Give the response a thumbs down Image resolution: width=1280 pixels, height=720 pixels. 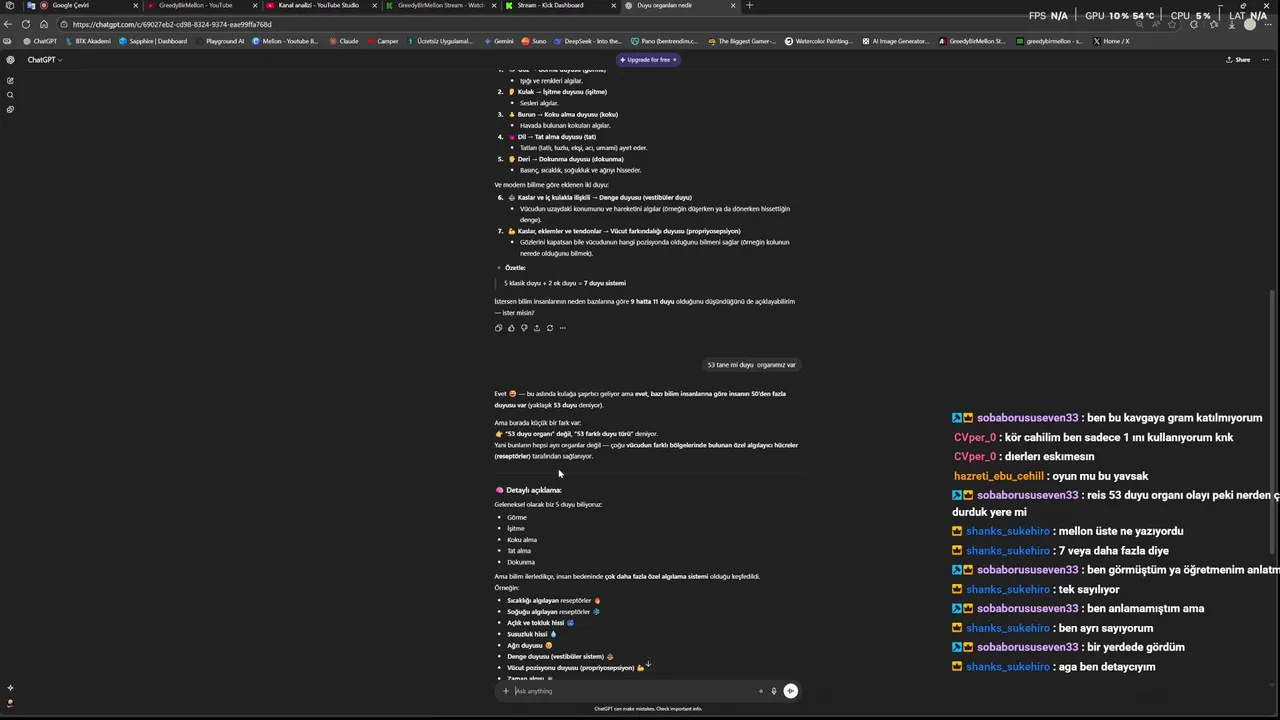point(524,328)
